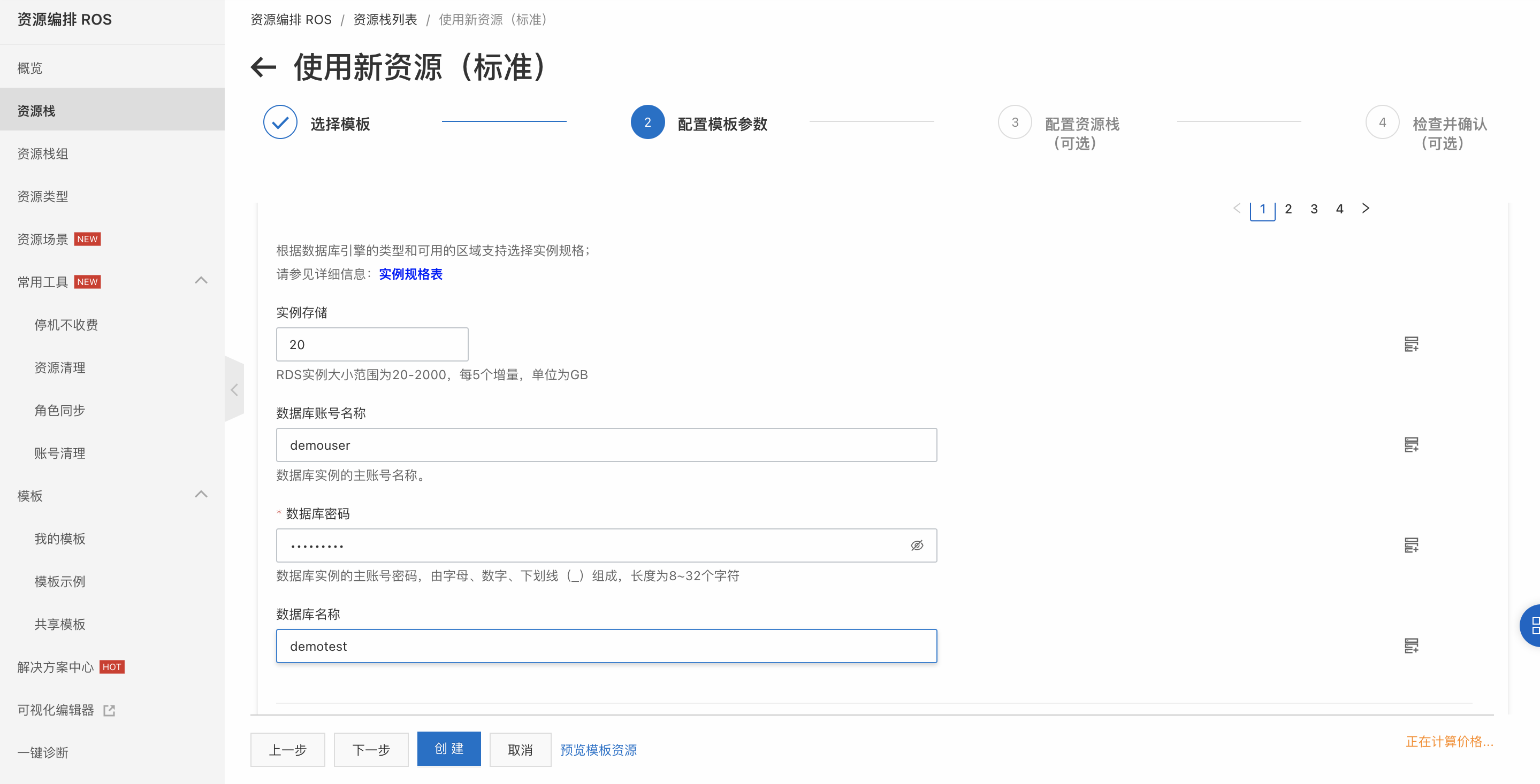Viewport: 1540px width, 784px height.
Task: Select 资源栈组 in the sidebar menu
Action: tap(42, 153)
